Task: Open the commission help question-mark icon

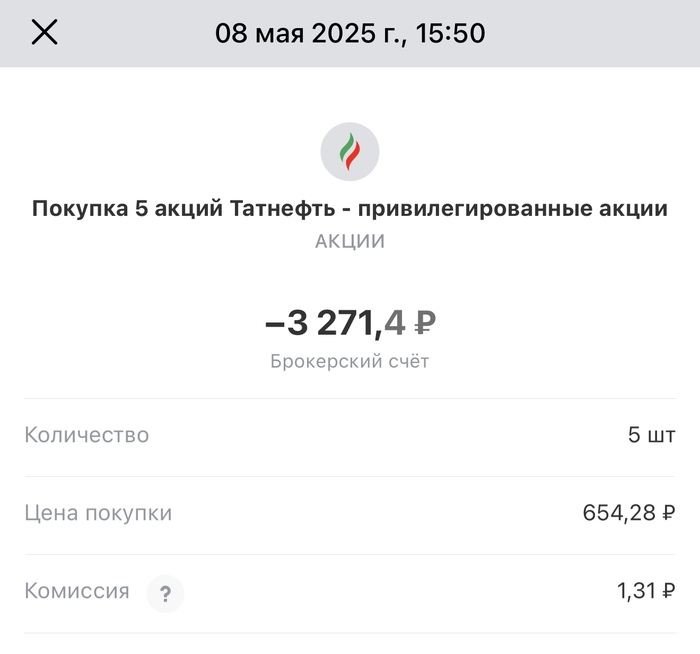Action: tap(166, 593)
